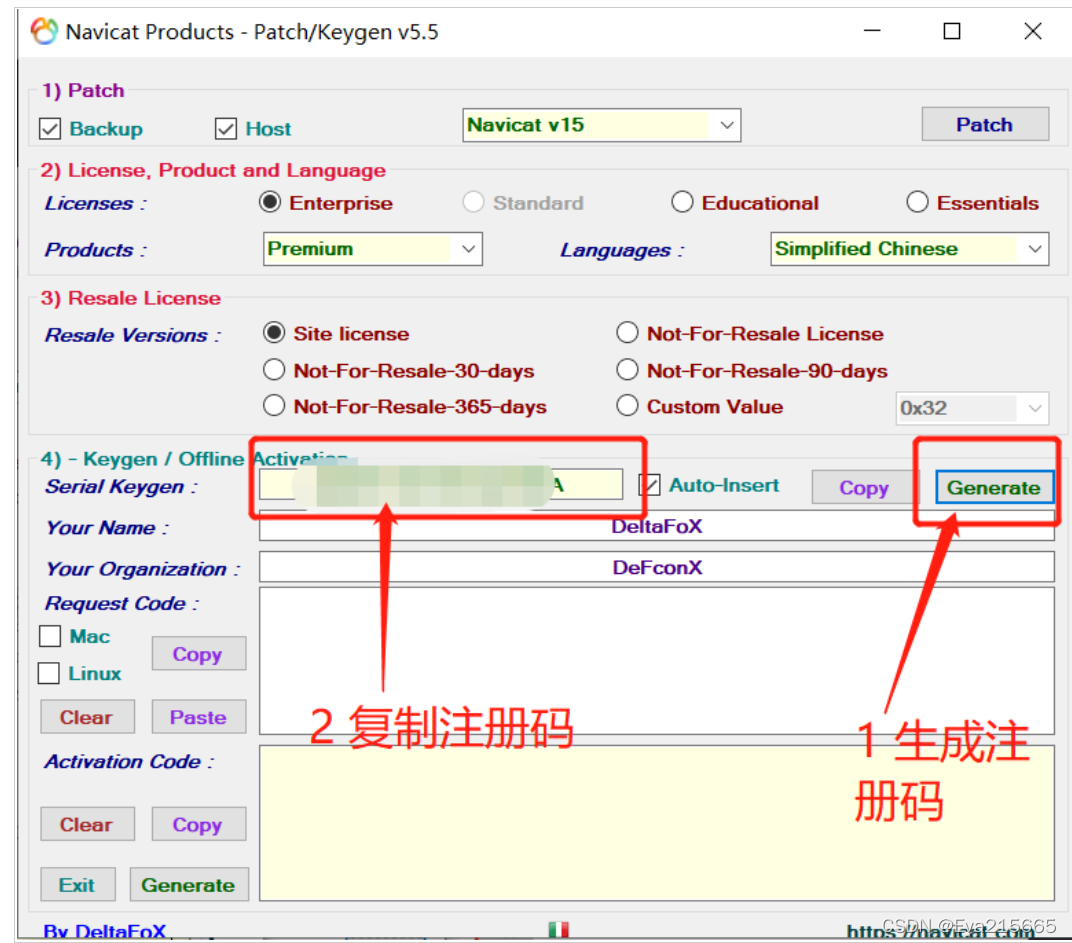
Task: Select the Essentials license option
Action: [917, 202]
